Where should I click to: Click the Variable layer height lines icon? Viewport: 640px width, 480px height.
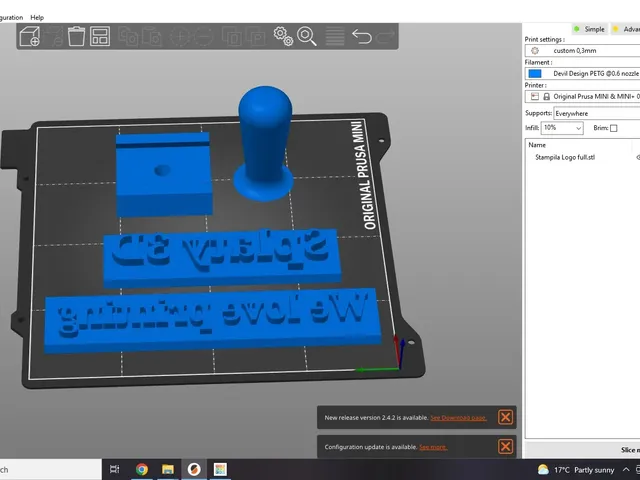tap(335, 36)
